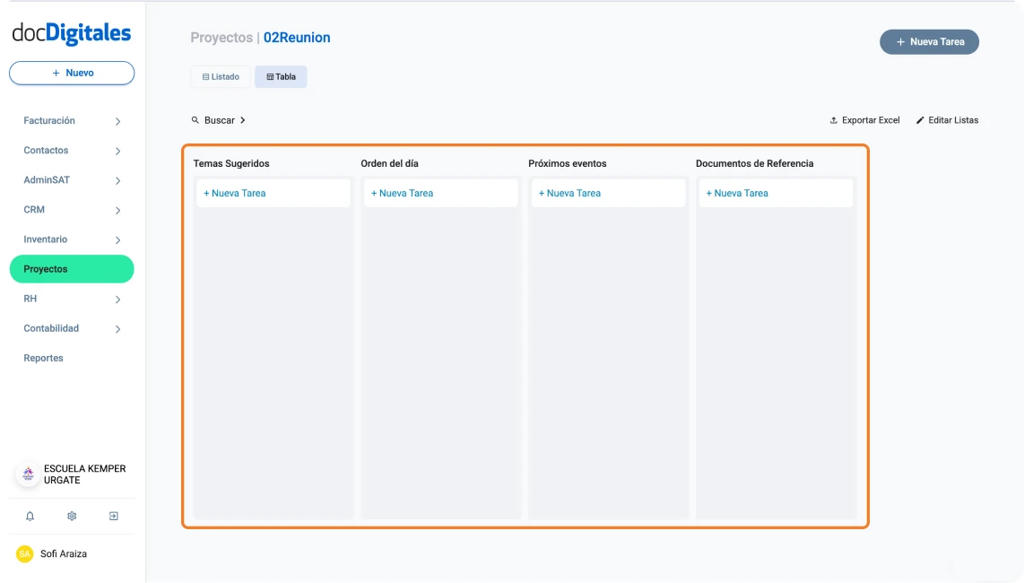This screenshot has height=583, width=1024.
Task: Click the green Nuevo button
Action: coord(71,72)
